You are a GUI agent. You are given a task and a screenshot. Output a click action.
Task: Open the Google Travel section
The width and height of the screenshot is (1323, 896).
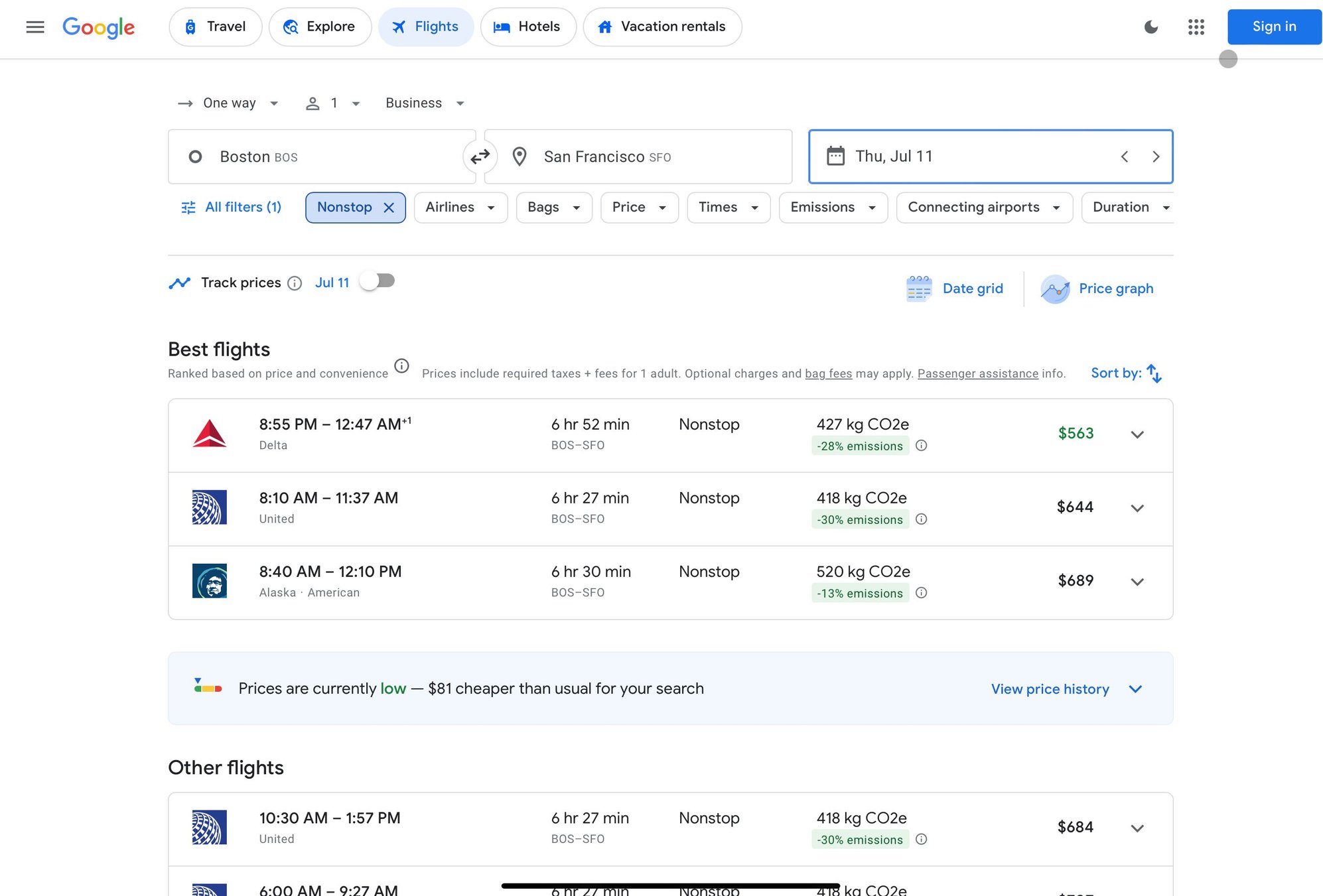pos(215,27)
